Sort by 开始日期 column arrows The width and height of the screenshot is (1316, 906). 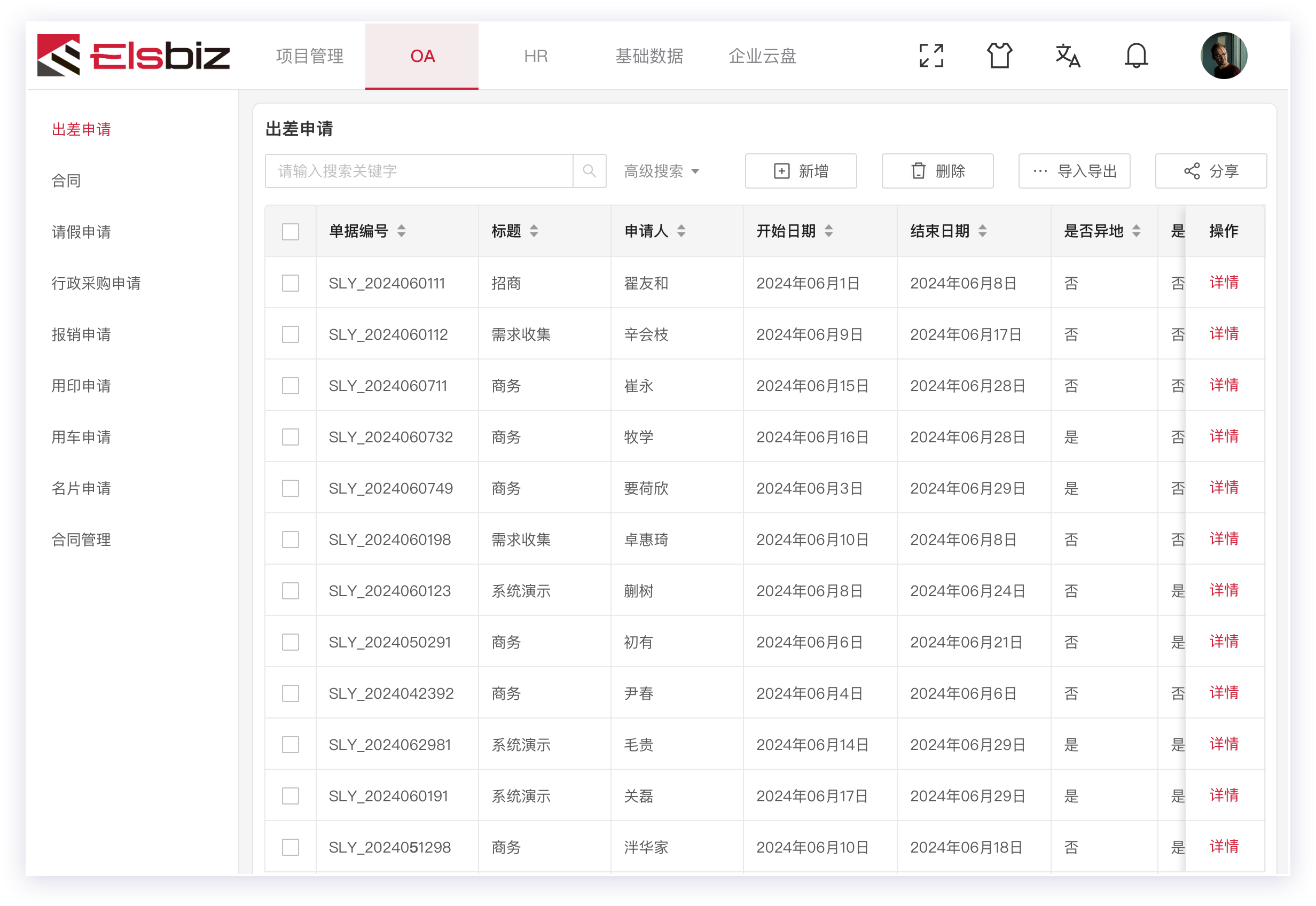click(828, 231)
